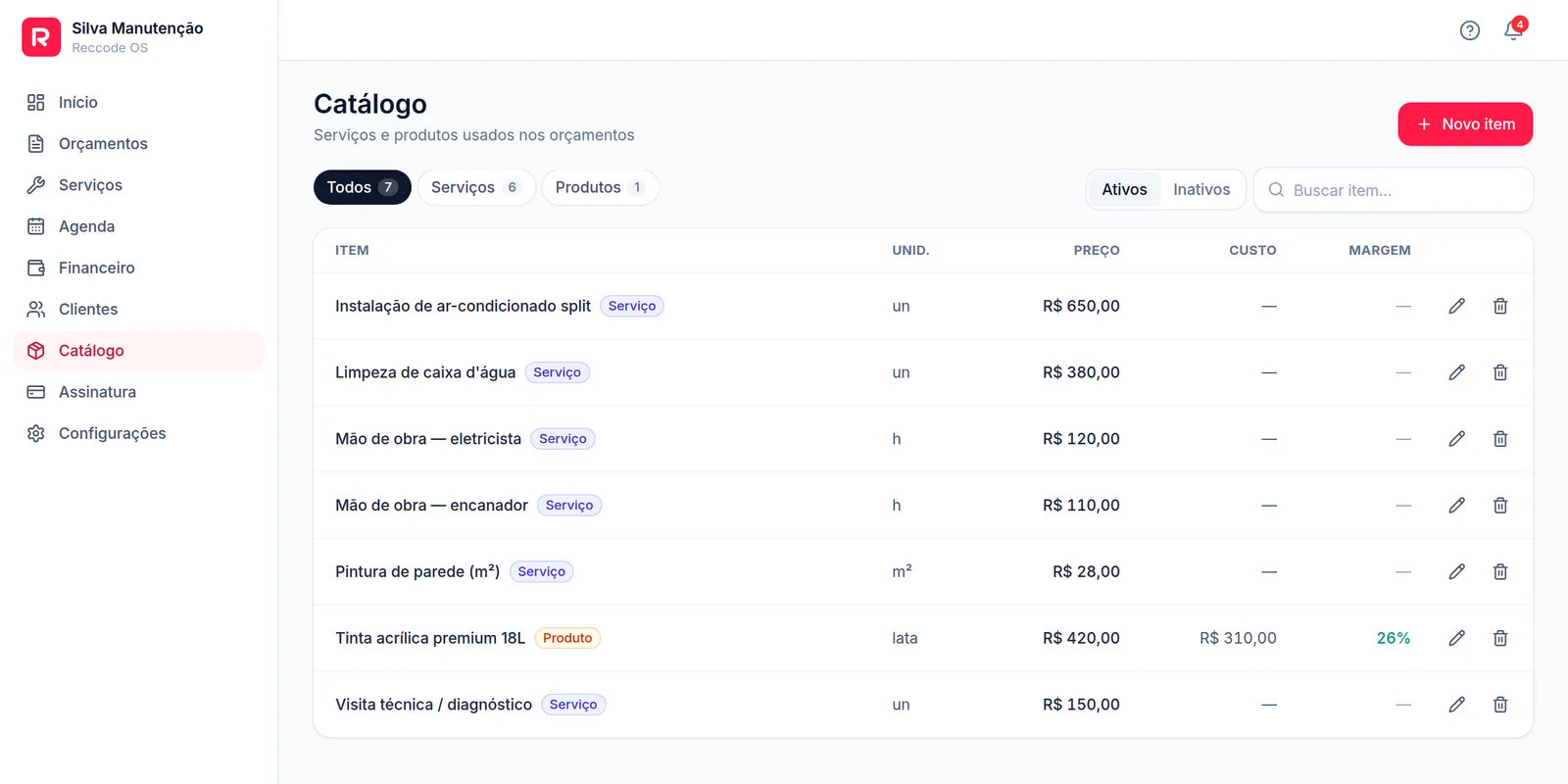The width and height of the screenshot is (1568, 784).
Task: Edit Mão de obra — eletricista item
Action: coord(1457,439)
